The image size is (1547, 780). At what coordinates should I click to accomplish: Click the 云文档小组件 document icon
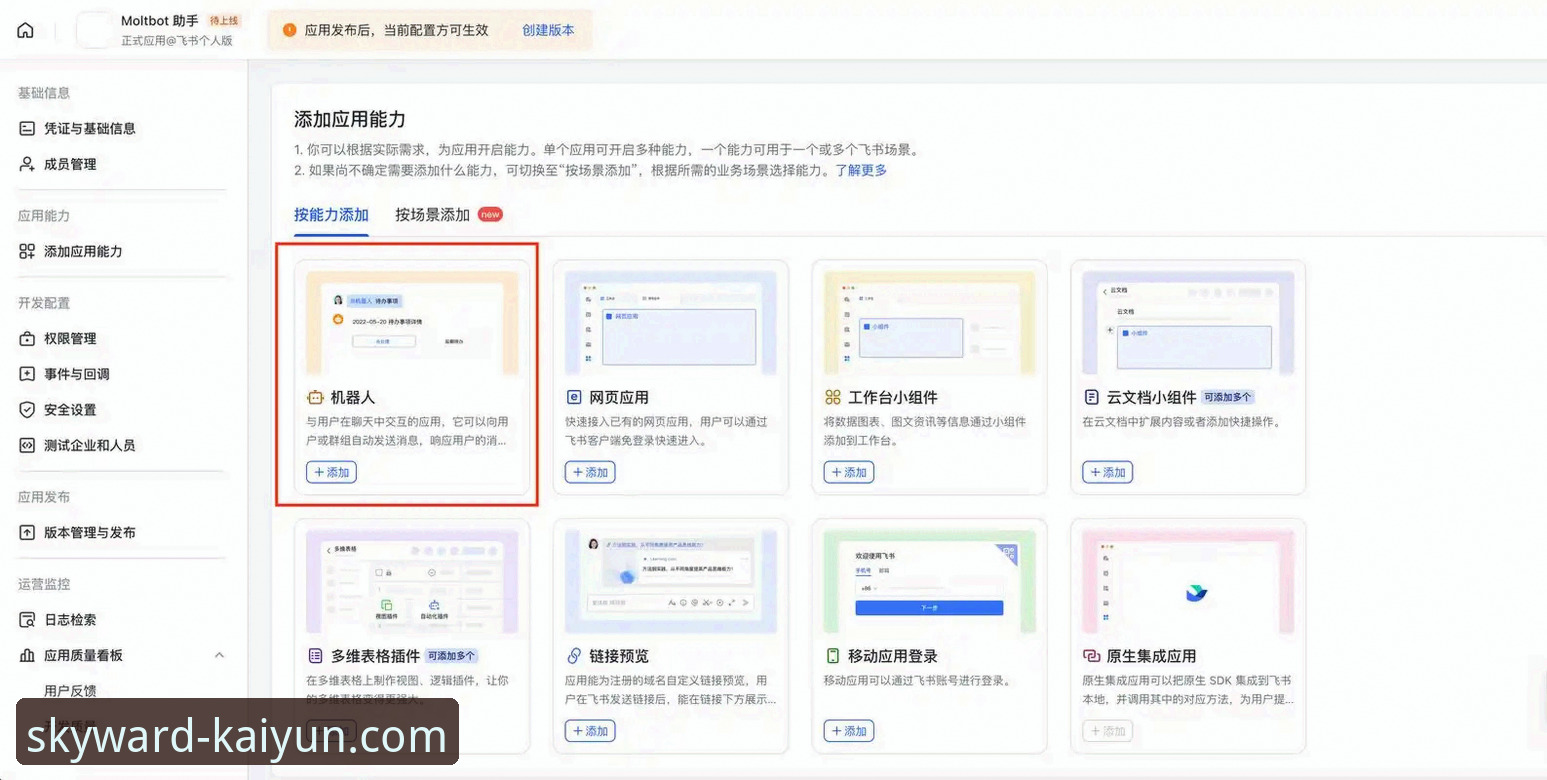tap(1091, 397)
